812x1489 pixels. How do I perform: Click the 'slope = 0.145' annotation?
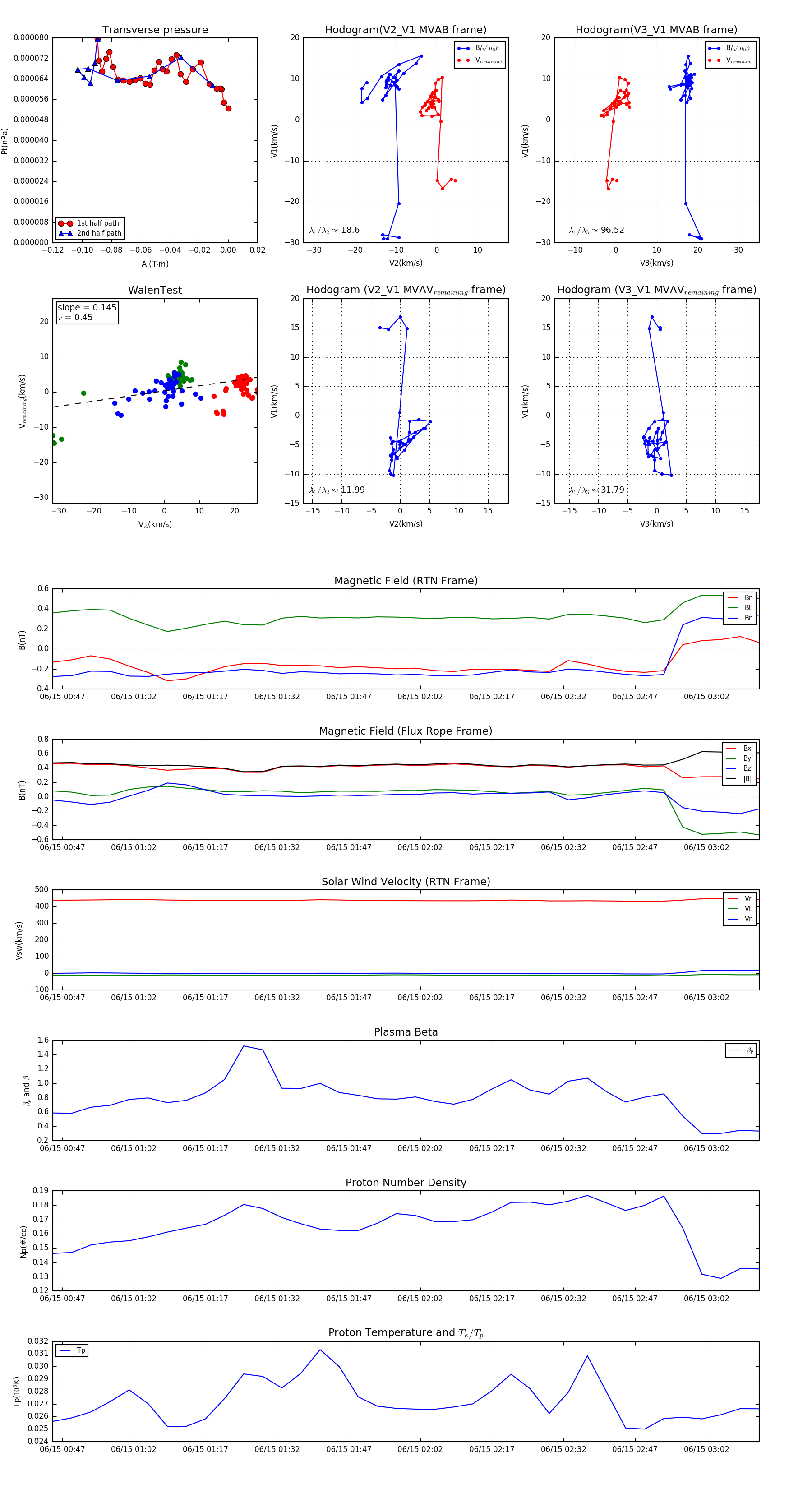coord(87,308)
